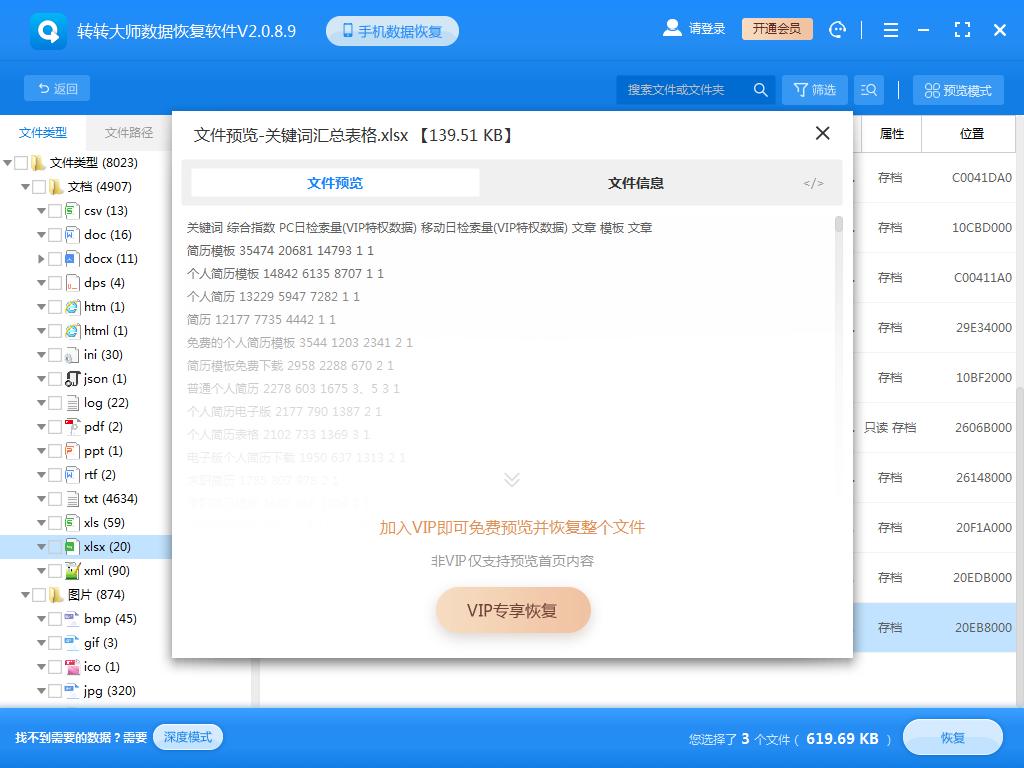
Task: Check the 文档 category checkbox
Action: click(x=41, y=186)
